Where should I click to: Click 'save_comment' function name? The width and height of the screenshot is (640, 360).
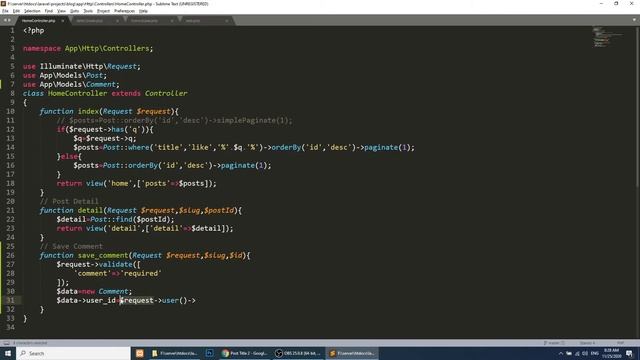[x=103, y=256]
